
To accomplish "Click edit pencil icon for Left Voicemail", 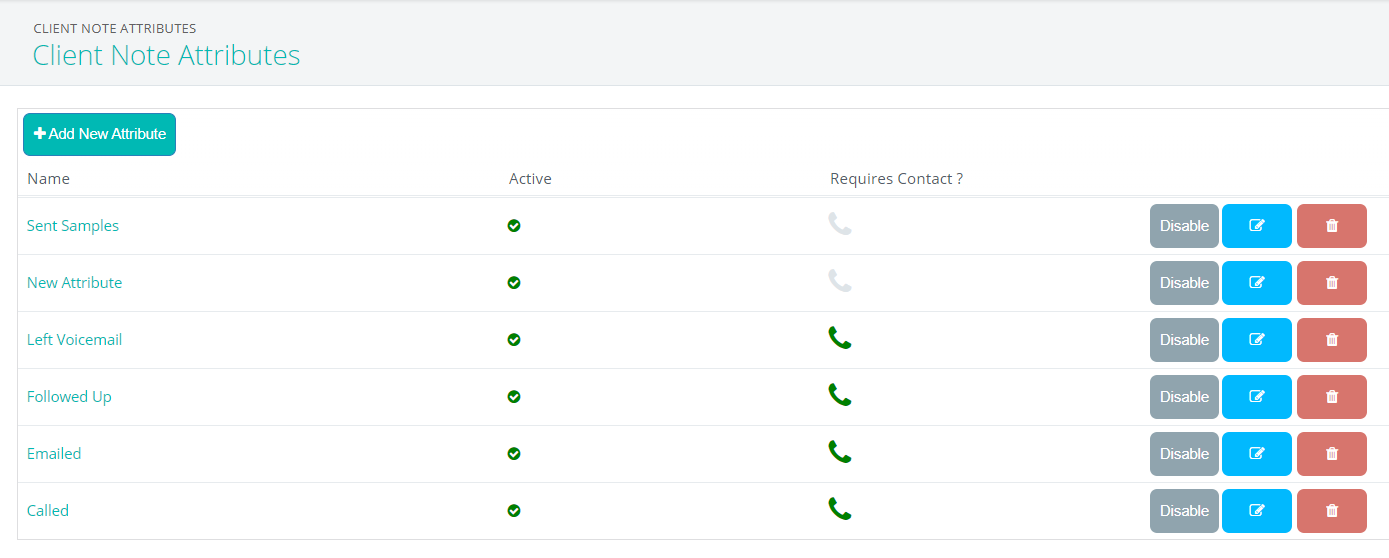I will point(1257,340).
